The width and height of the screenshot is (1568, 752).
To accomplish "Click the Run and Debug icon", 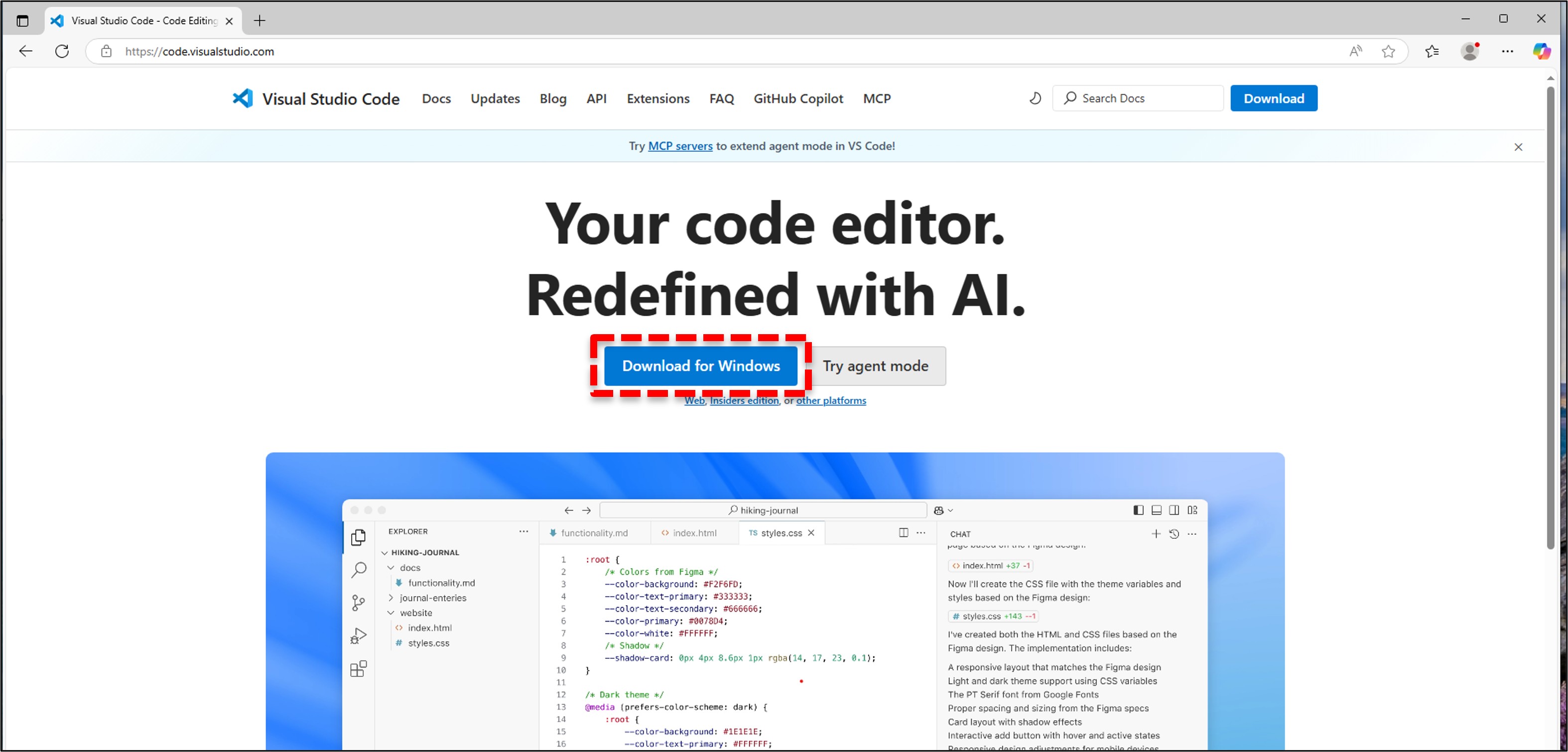I will point(359,636).
